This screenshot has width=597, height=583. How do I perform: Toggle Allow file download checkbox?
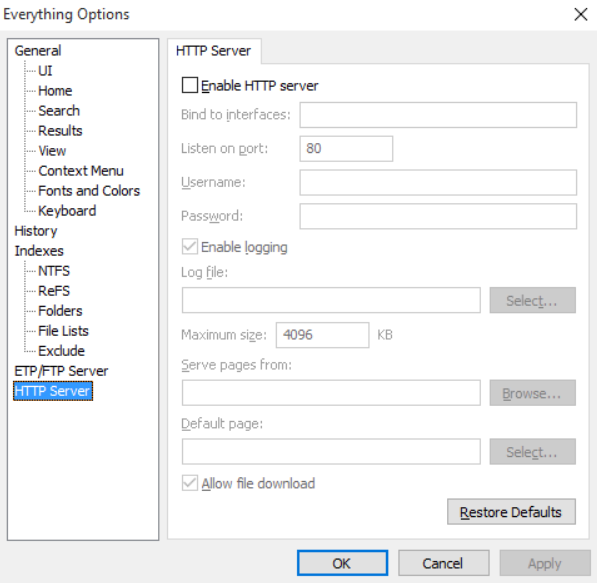tap(190, 483)
